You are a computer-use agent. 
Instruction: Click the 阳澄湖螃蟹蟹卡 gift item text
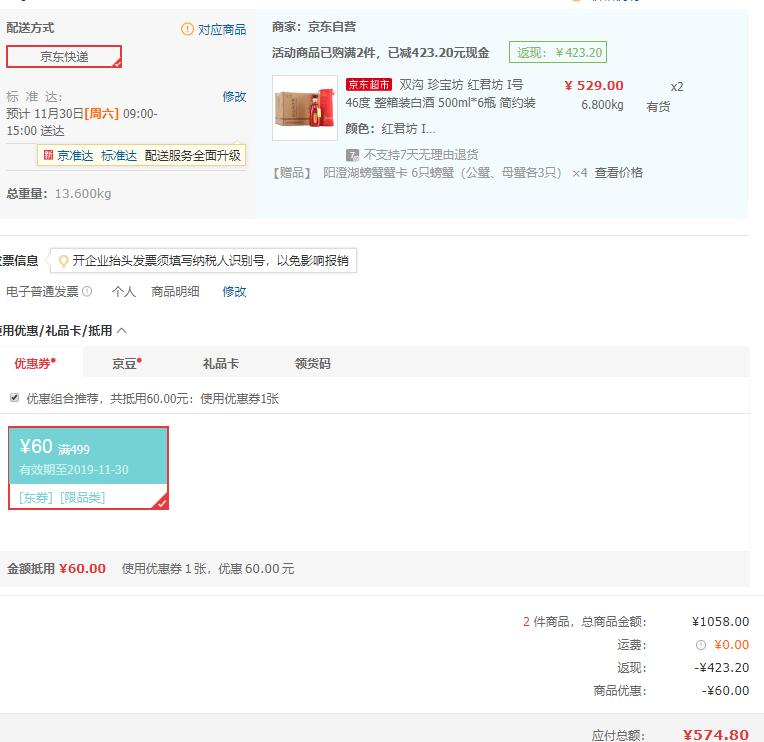pos(442,172)
